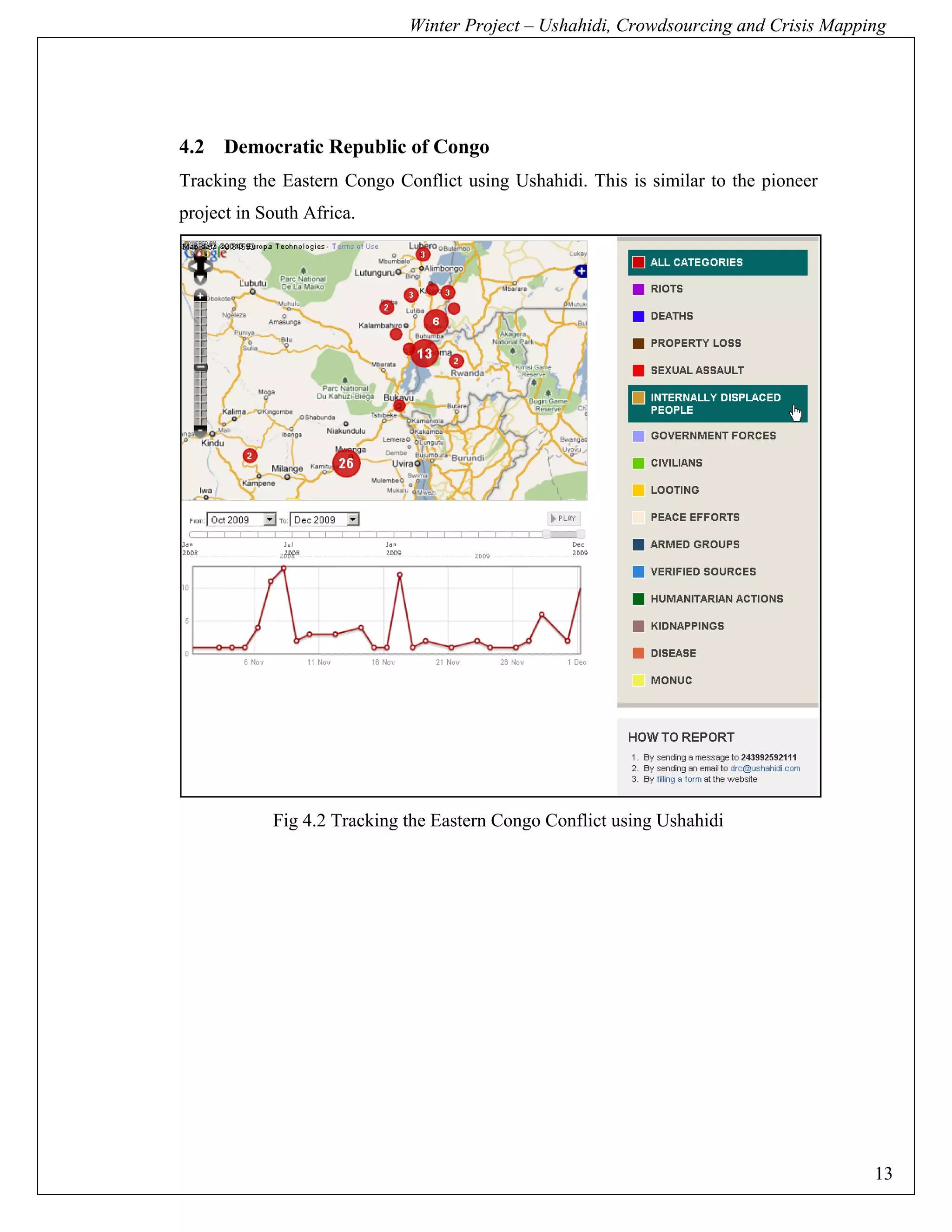Filter by CIVILIANS category

(717, 463)
